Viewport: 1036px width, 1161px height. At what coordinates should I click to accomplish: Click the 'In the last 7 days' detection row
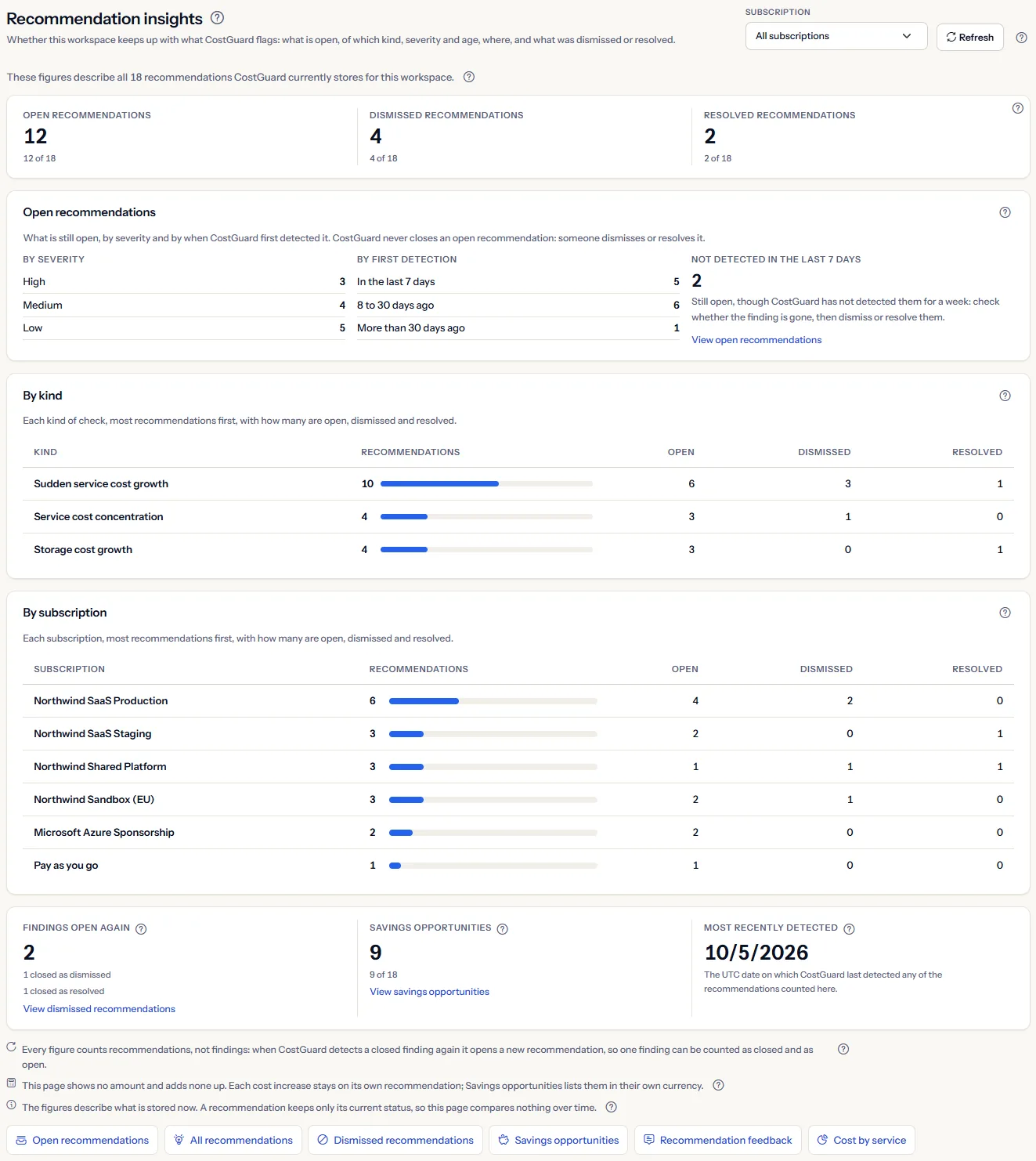pyautogui.click(x=518, y=282)
